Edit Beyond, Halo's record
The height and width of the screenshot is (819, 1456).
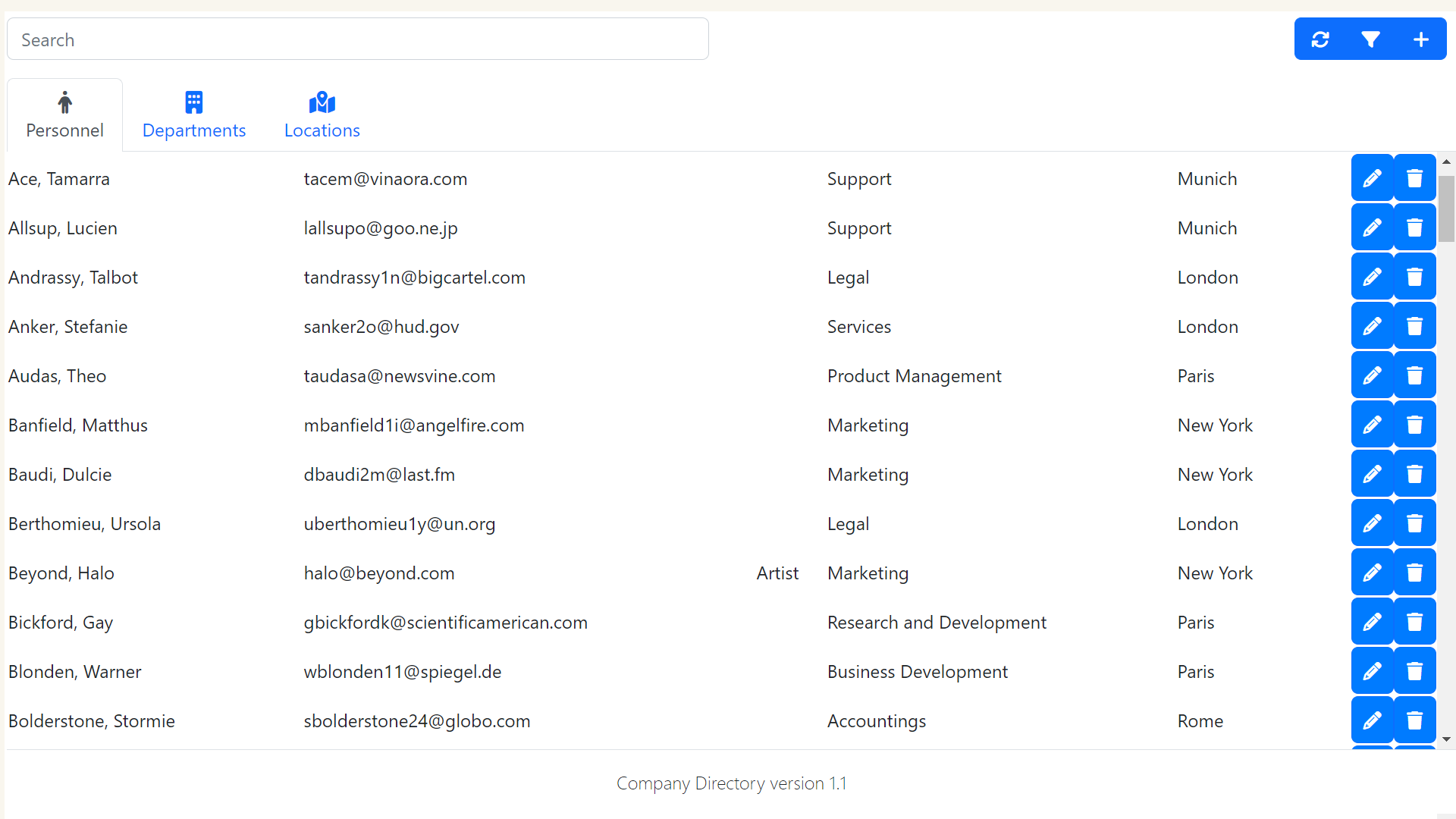tap(1372, 572)
